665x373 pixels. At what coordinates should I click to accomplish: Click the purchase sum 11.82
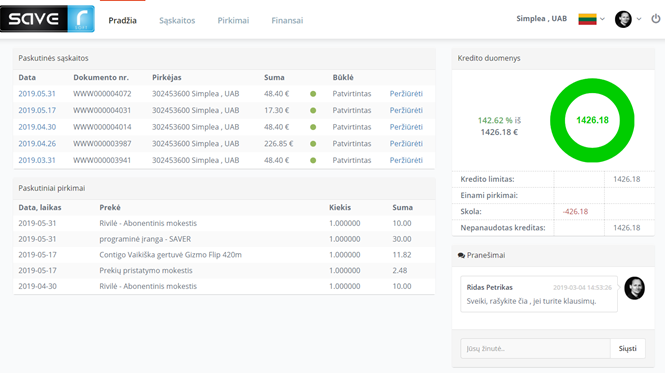(x=402, y=255)
